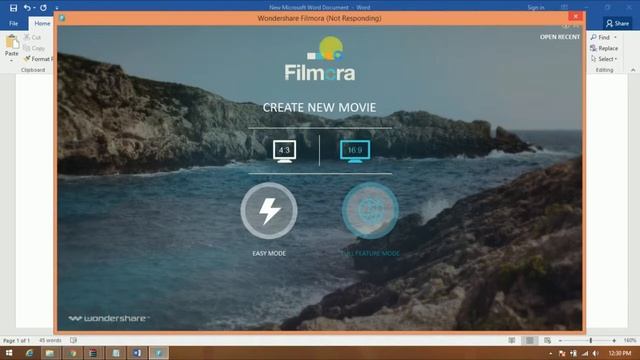Switch to Filmora via taskbar icon
The image size is (640, 360).
[159, 353]
